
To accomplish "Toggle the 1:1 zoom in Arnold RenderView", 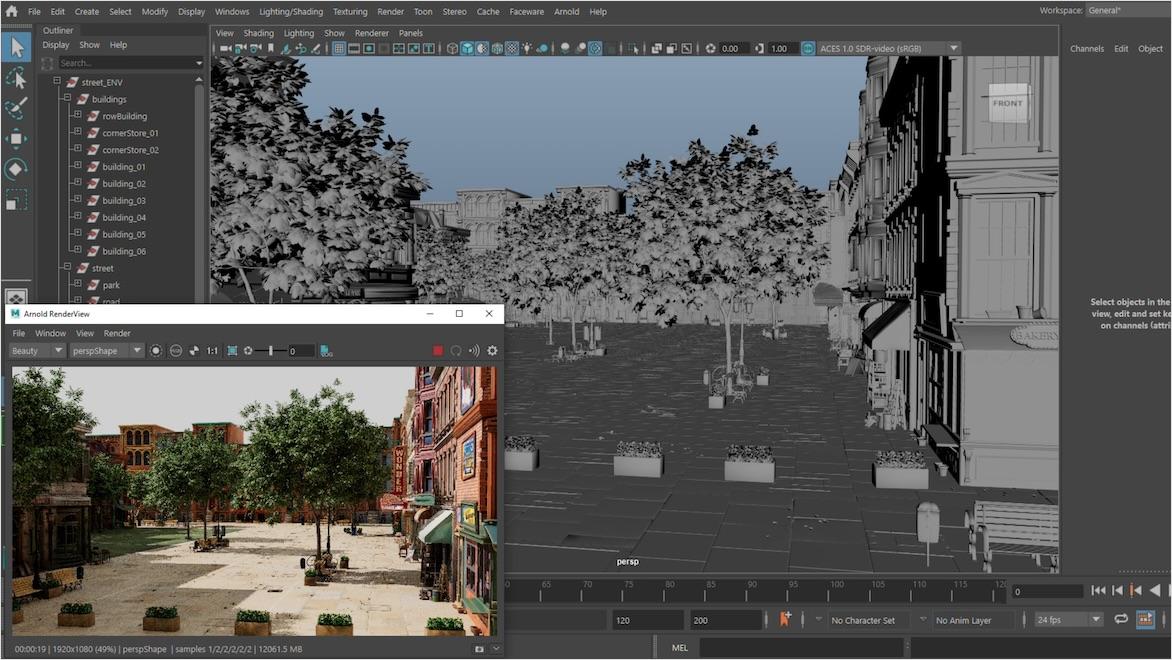I will pyautogui.click(x=211, y=351).
